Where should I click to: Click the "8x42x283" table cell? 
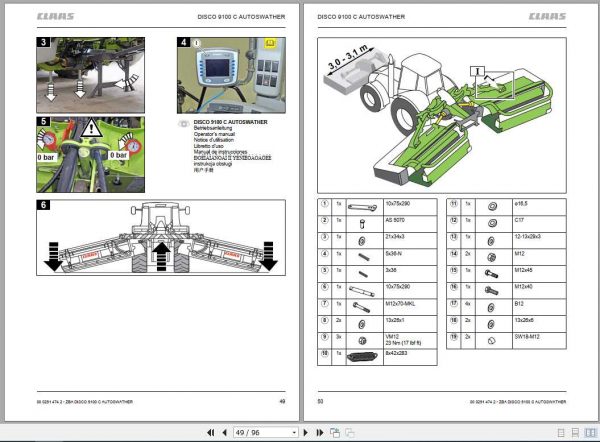point(410,357)
